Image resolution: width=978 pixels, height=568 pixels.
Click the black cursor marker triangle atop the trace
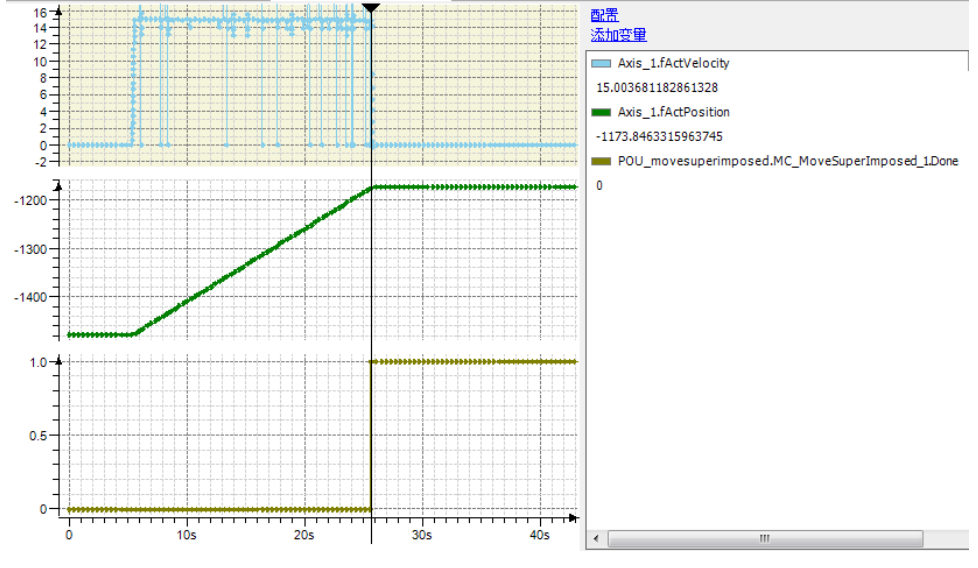tap(371, 7)
